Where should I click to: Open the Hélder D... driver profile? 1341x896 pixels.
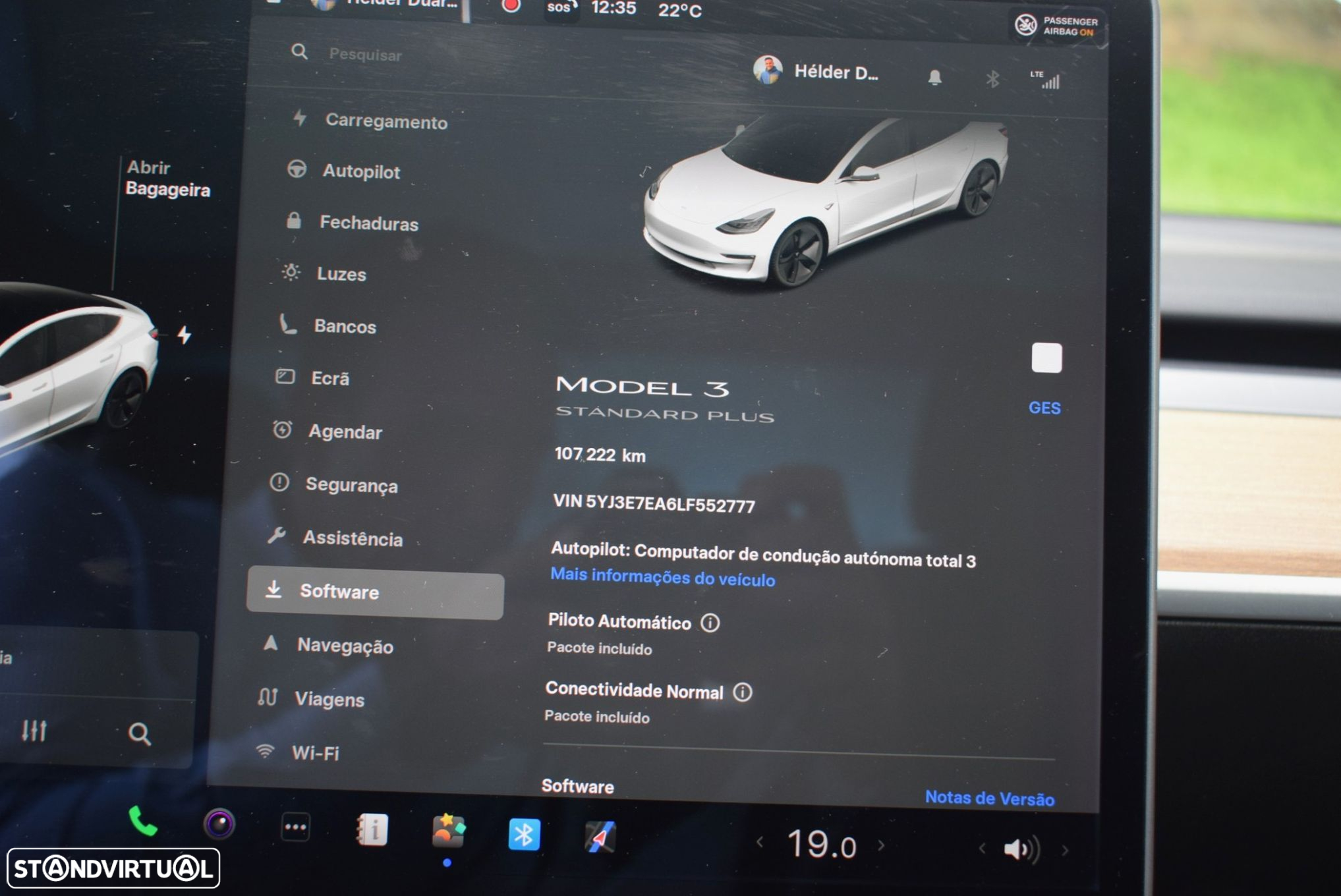coord(816,71)
